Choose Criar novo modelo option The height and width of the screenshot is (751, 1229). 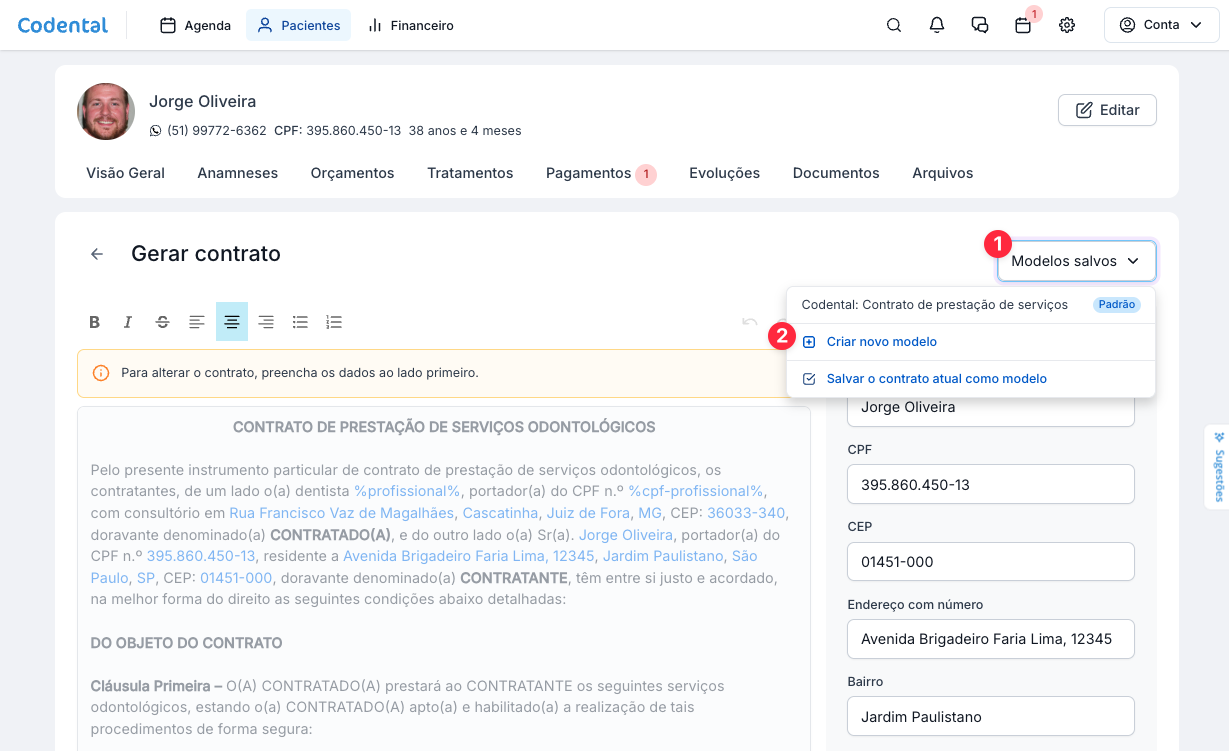coord(881,342)
